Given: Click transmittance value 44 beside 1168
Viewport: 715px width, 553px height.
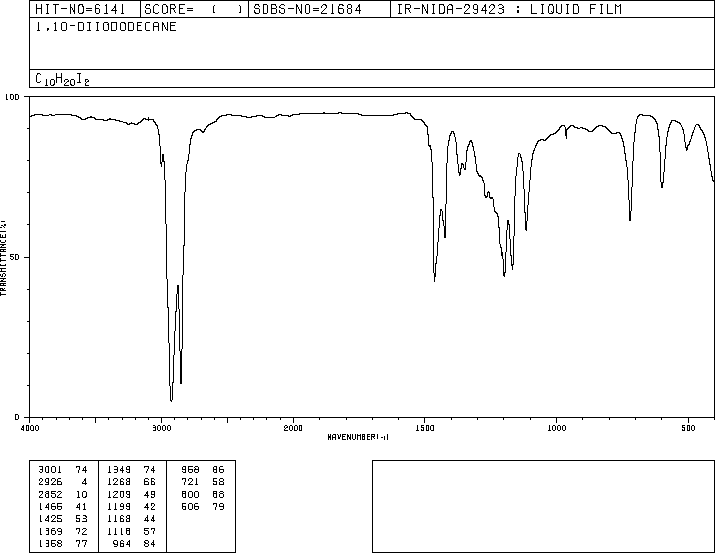Looking at the screenshot, I should 150,519.
